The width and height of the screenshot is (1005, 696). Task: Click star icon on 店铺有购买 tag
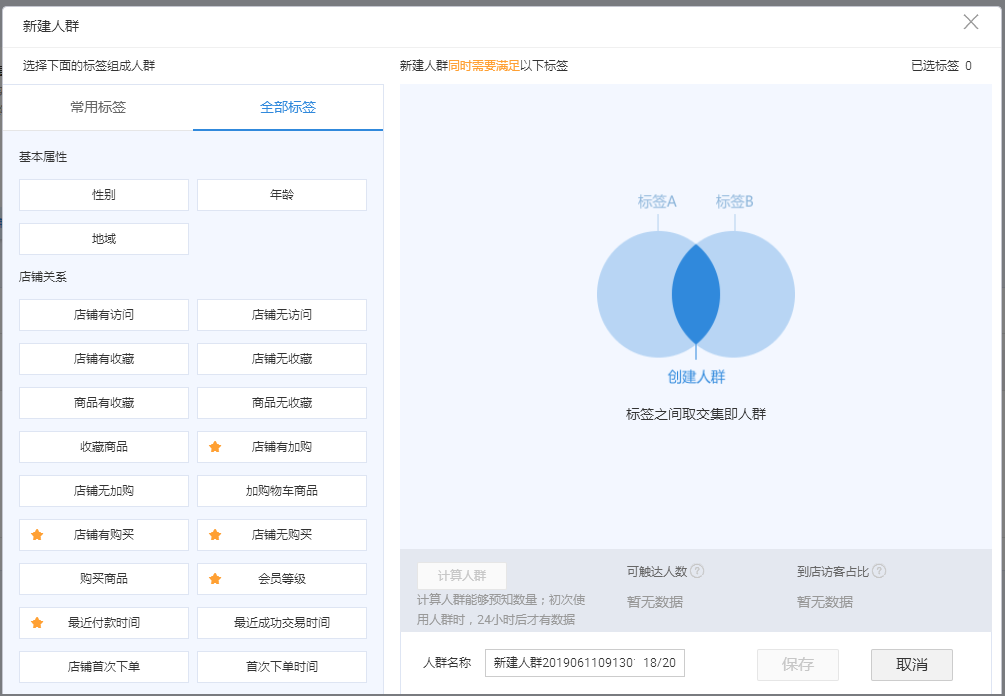click(37, 534)
